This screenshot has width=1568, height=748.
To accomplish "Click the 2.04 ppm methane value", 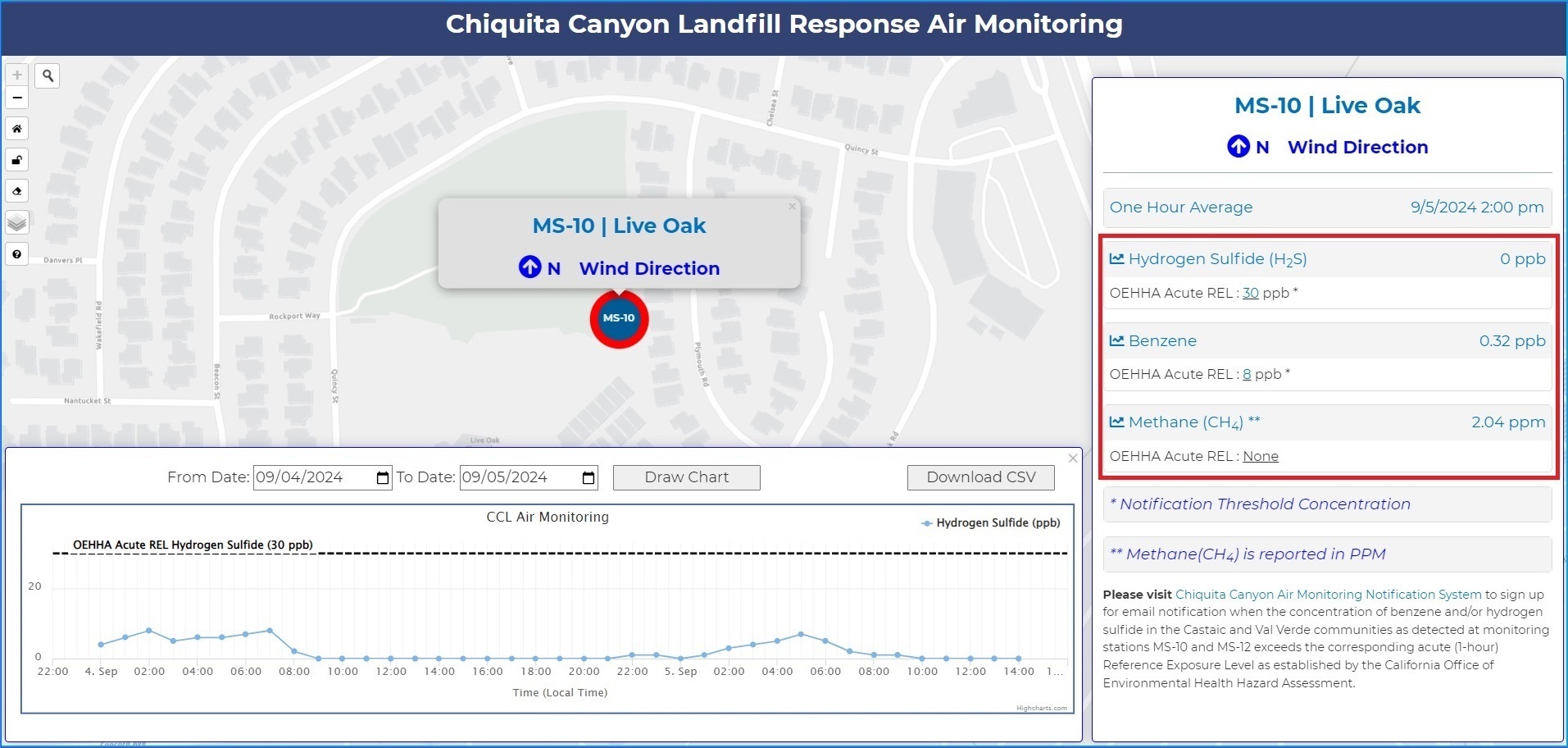I will [x=1508, y=422].
